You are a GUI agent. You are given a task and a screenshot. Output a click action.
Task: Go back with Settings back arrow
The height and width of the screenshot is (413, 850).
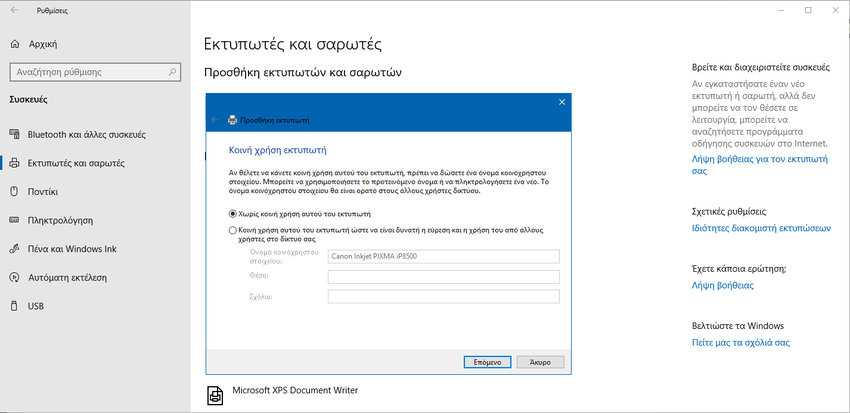[x=14, y=10]
